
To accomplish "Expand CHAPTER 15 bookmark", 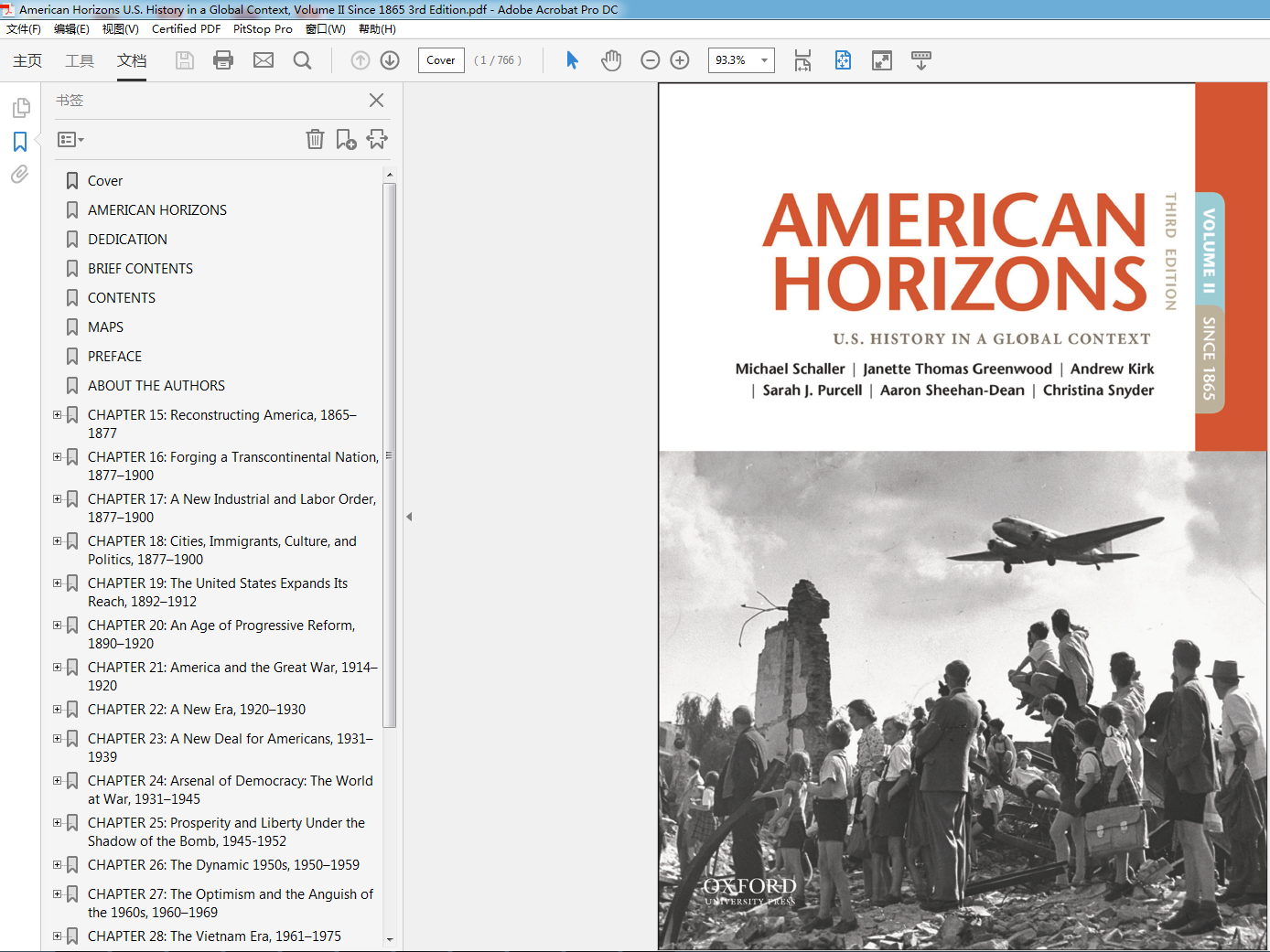I will click(x=57, y=415).
